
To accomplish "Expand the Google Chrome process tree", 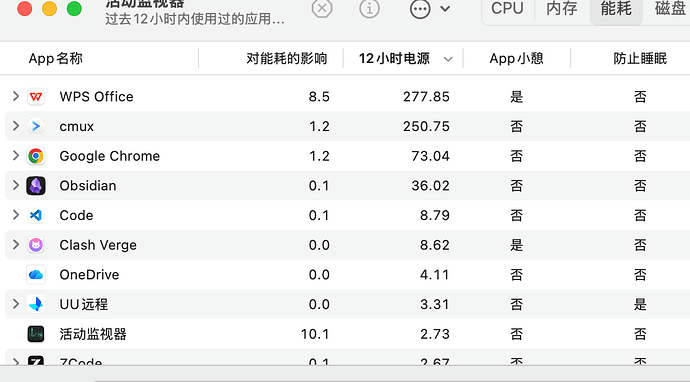I will [16, 155].
